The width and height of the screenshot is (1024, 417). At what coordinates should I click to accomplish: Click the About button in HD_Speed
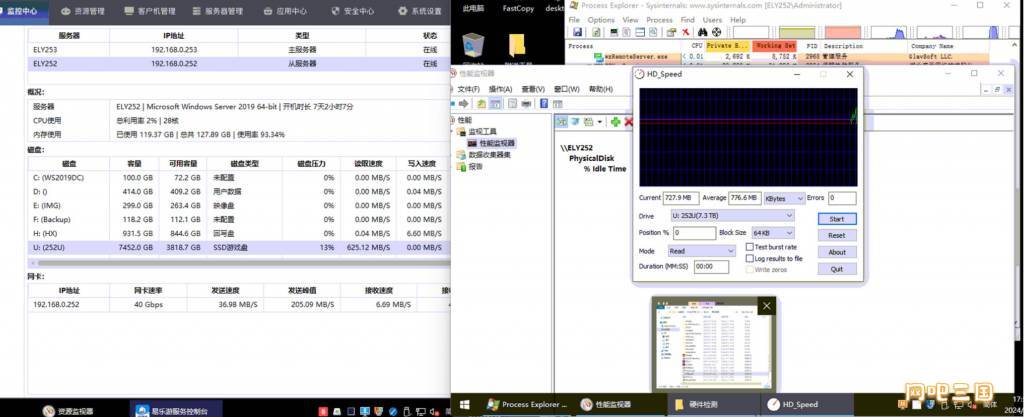coord(837,253)
